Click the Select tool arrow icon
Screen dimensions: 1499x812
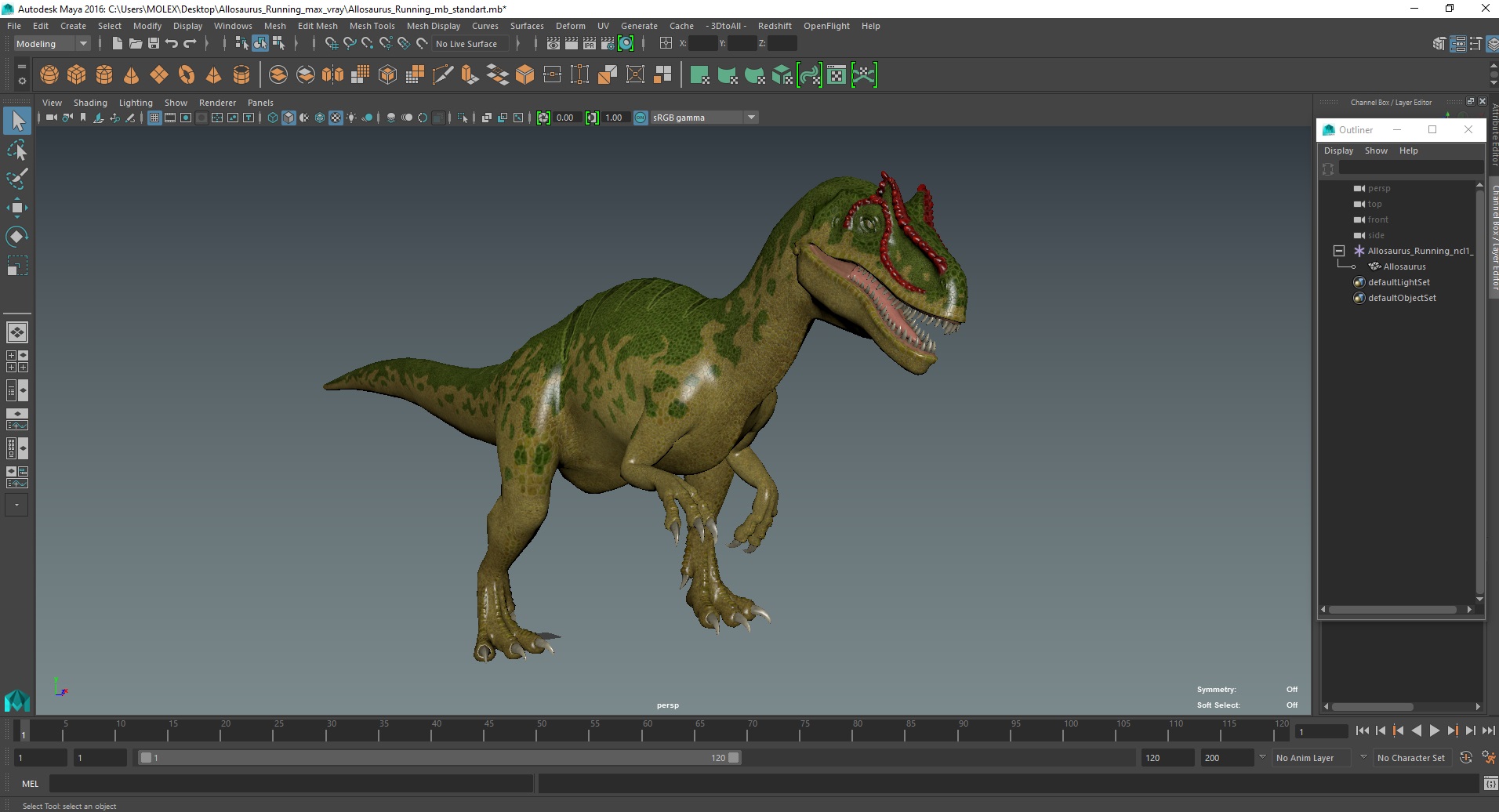[17, 120]
